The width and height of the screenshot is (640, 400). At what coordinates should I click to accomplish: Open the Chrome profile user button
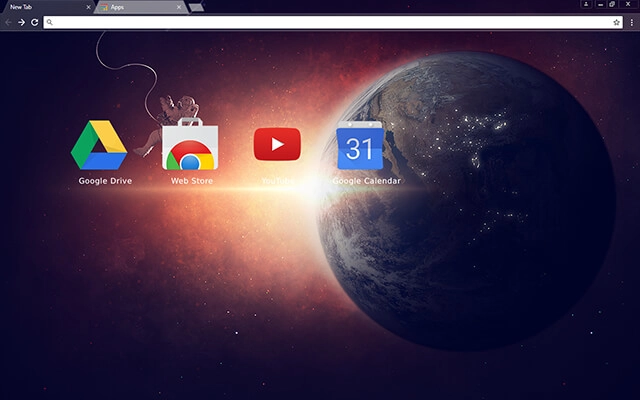point(586,4)
